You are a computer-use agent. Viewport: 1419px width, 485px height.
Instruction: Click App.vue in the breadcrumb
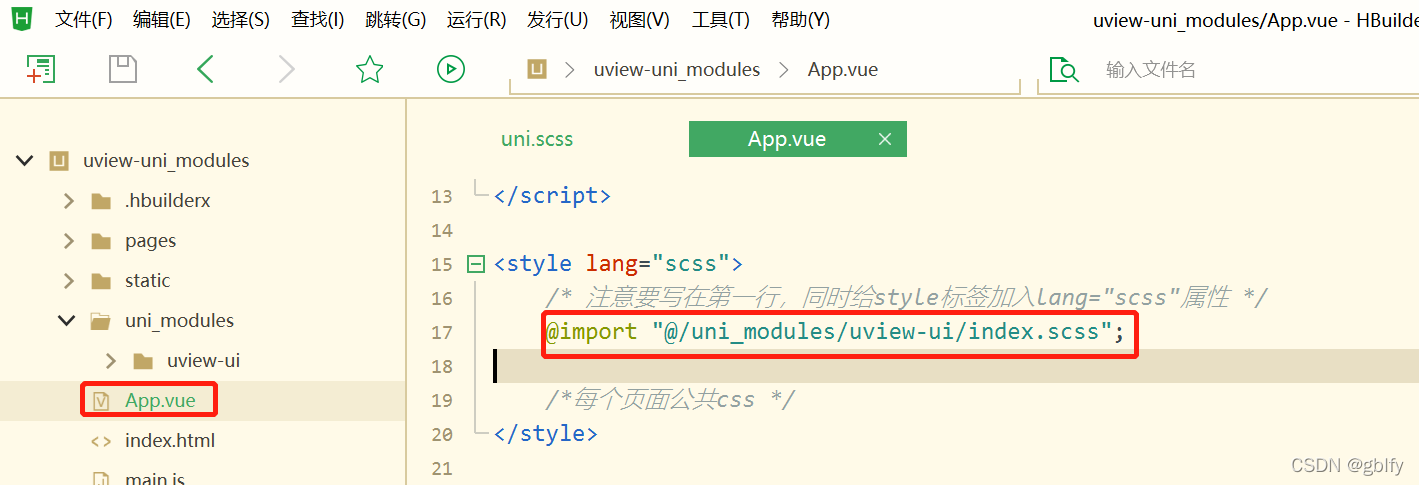point(843,69)
